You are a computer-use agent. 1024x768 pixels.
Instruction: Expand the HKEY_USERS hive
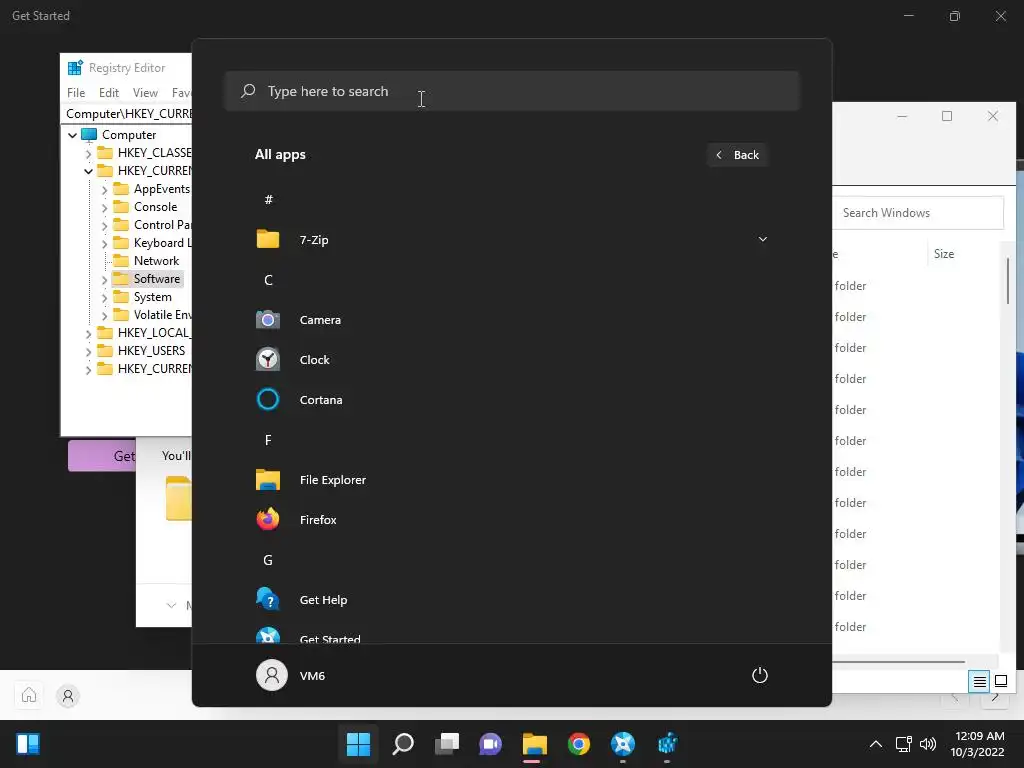tap(88, 351)
